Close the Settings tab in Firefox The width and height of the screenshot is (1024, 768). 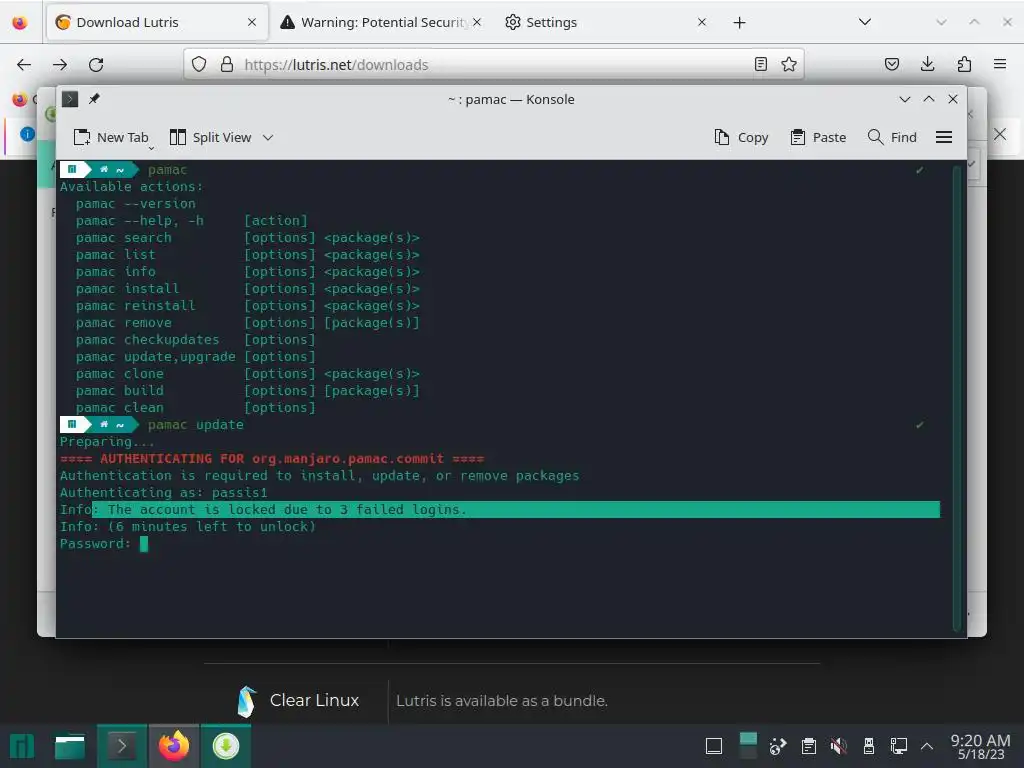(701, 22)
